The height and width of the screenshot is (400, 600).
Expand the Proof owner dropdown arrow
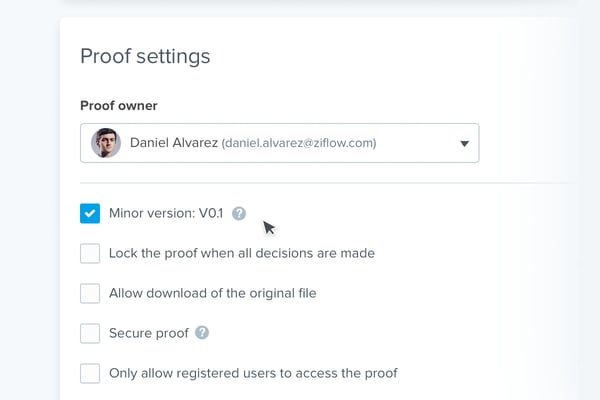coord(464,143)
